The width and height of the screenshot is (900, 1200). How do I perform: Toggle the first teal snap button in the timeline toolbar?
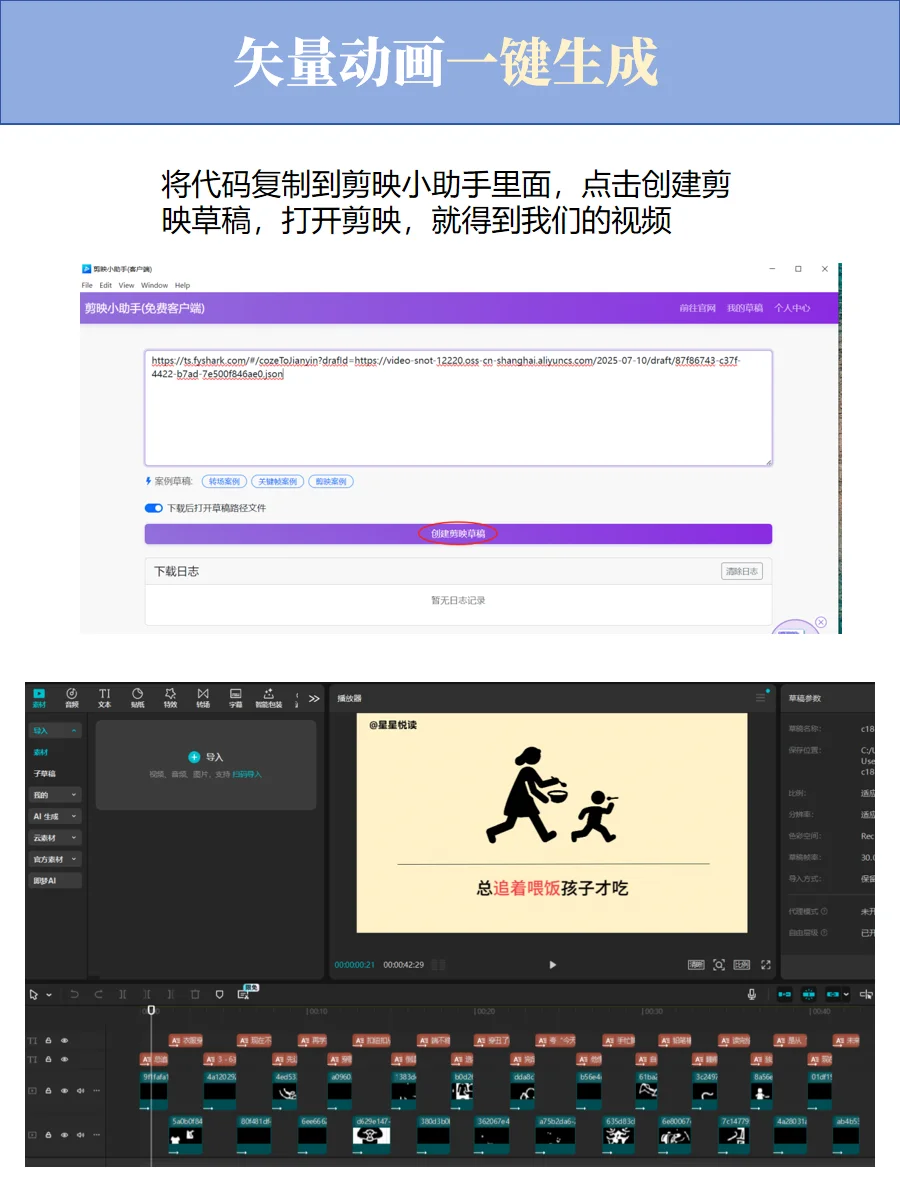coord(784,994)
